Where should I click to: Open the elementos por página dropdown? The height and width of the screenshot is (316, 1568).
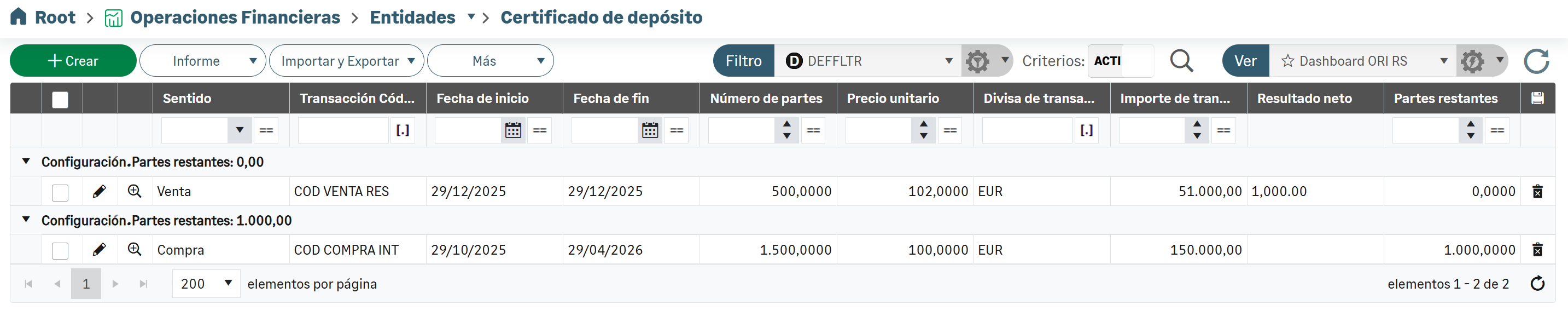(x=206, y=284)
